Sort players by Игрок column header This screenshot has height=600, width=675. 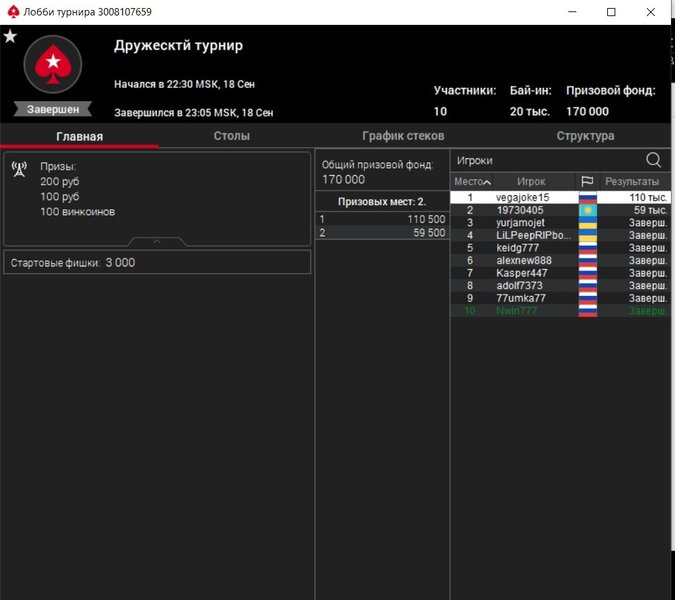(x=531, y=182)
